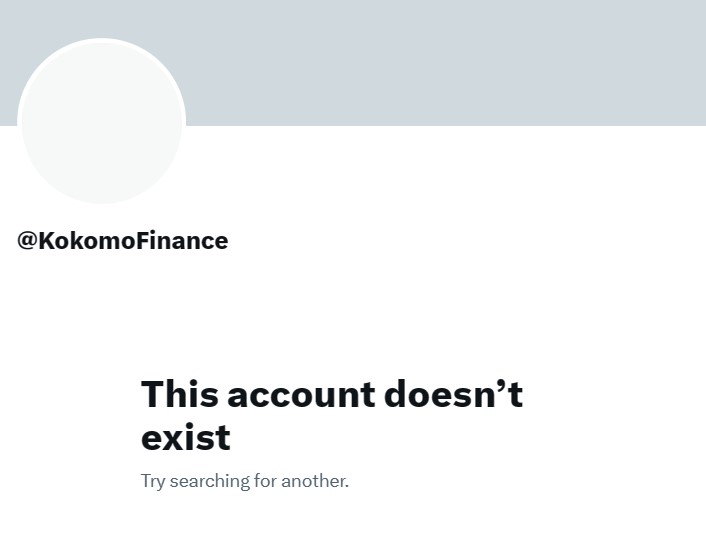Click the word "exist" in the heading
This screenshot has height=538, width=706.
pyautogui.click(x=186, y=437)
